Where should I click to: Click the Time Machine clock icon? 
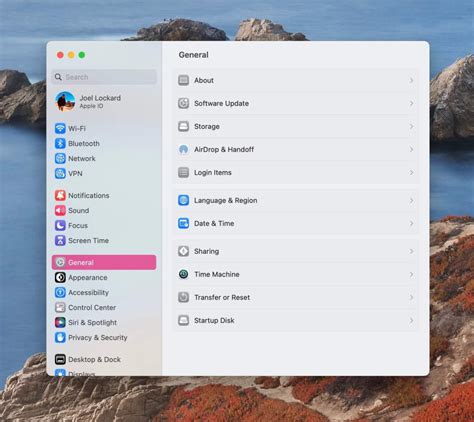(183, 274)
